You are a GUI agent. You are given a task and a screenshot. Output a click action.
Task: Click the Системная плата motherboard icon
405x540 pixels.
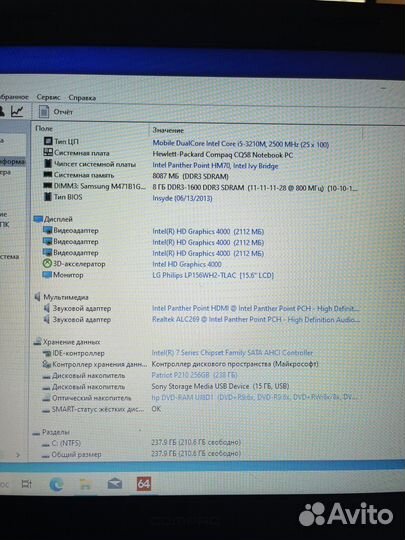pyautogui.click(x=48, y=152)
